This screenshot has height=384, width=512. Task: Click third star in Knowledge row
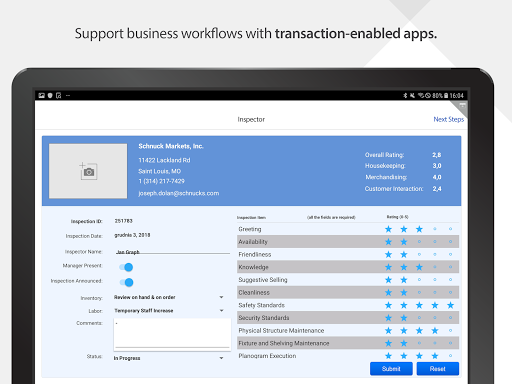tap(419, 267)
